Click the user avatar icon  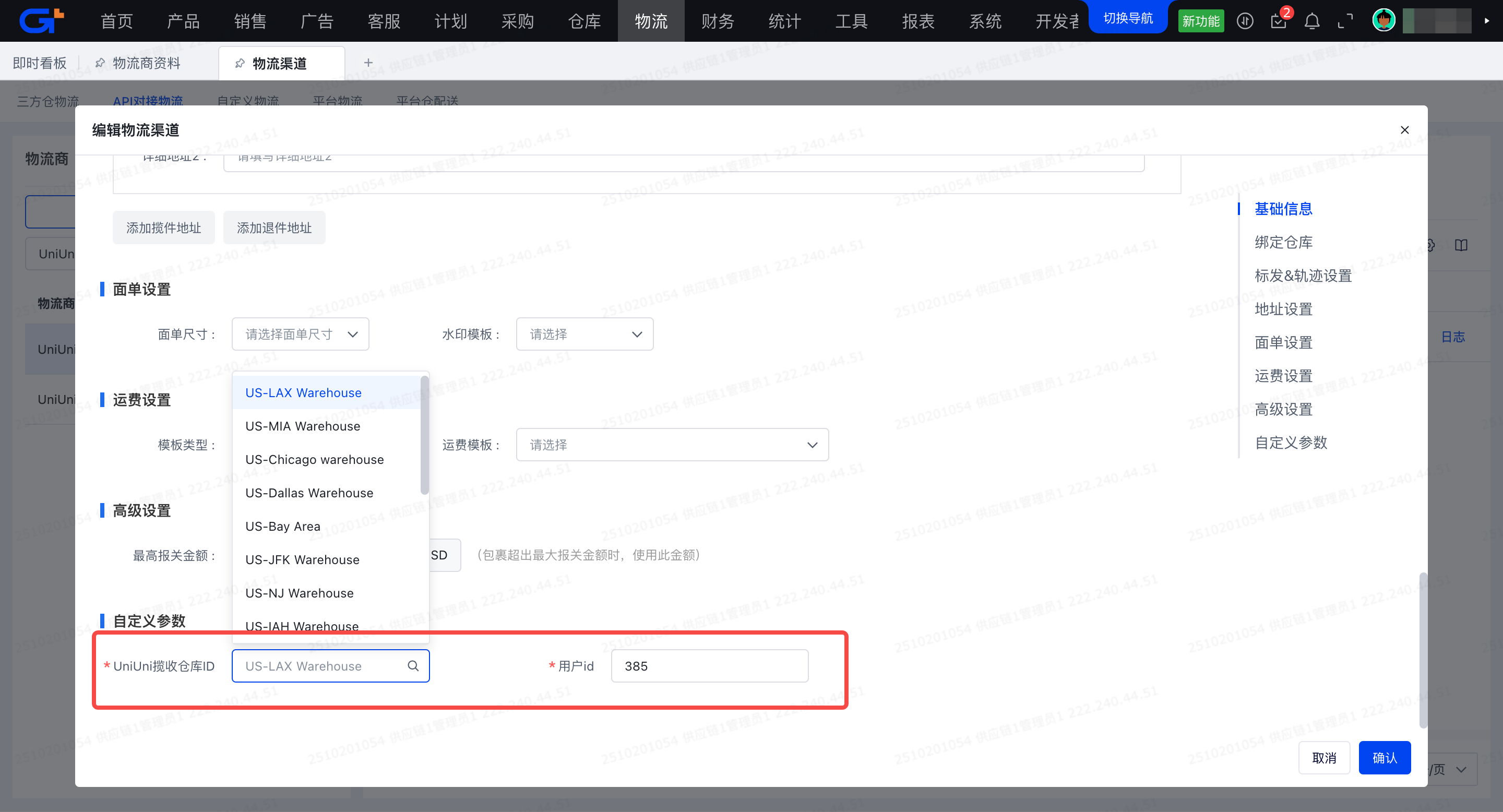pyautogui.click(x=1383, y=20)
